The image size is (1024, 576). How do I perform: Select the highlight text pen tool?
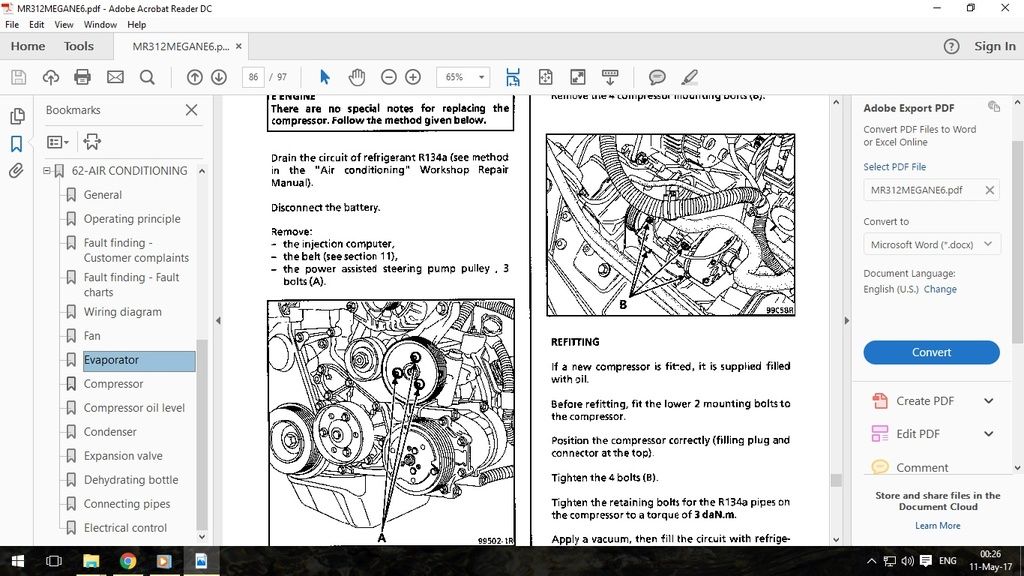click(690, 77)
